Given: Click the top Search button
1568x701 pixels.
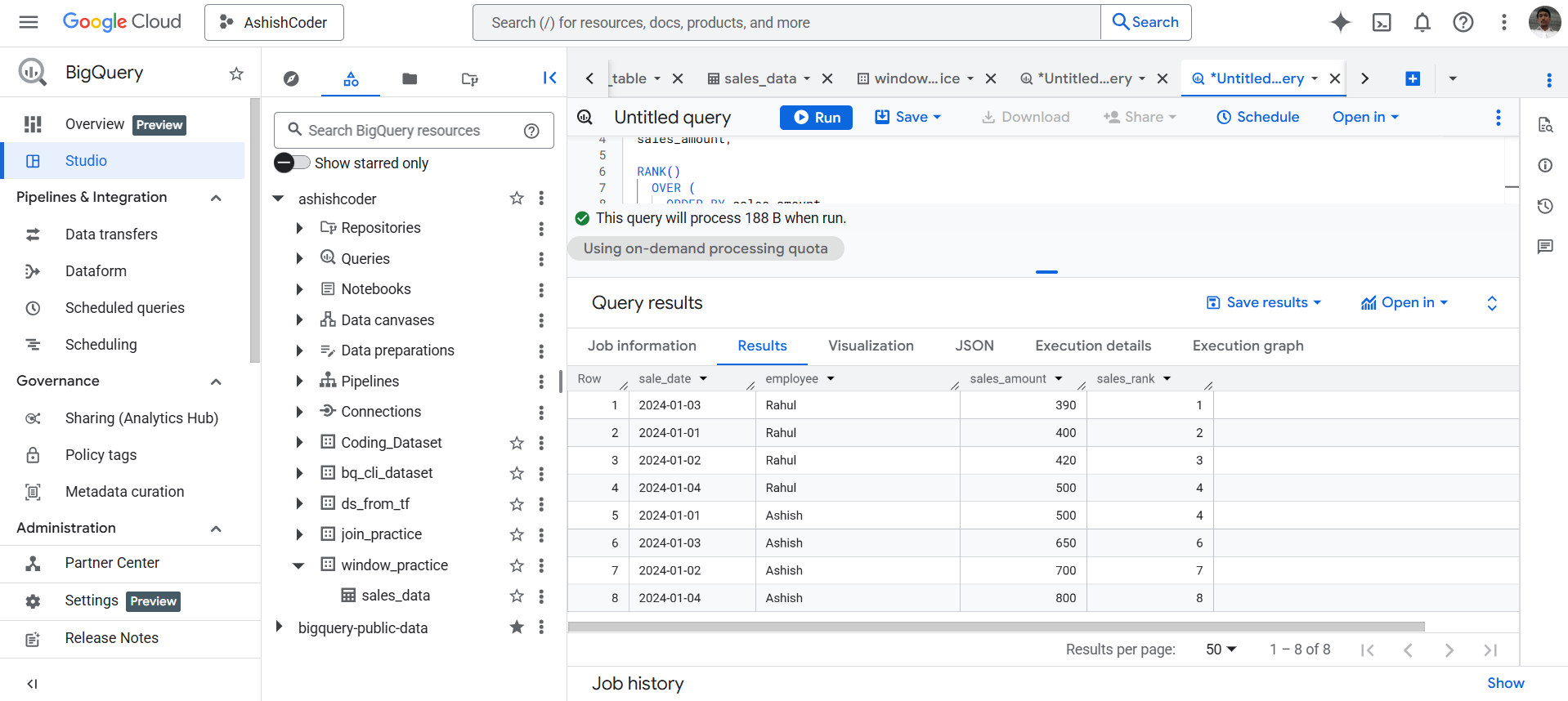Looking at the screenshot, I should [x=1146, y=22].
